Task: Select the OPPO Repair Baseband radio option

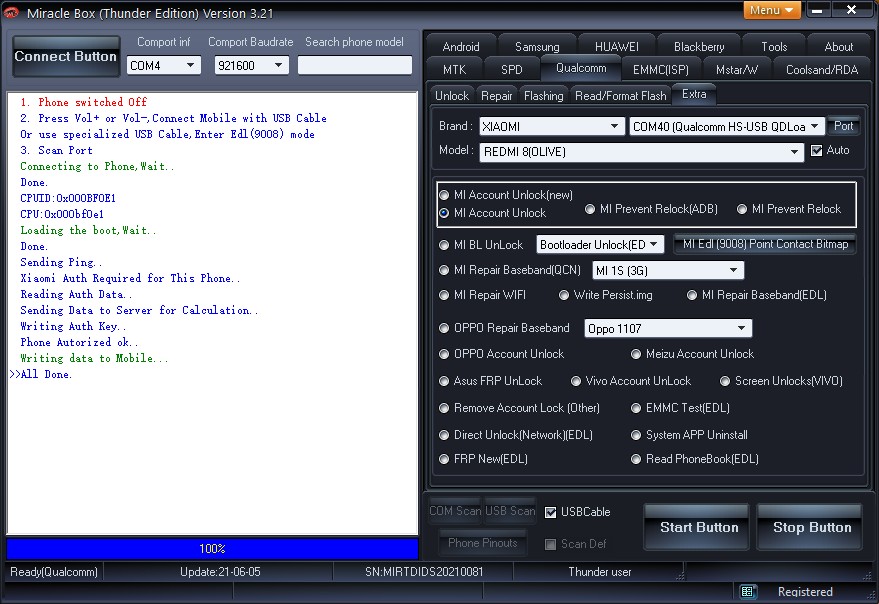Action: [x=444, y=328]
